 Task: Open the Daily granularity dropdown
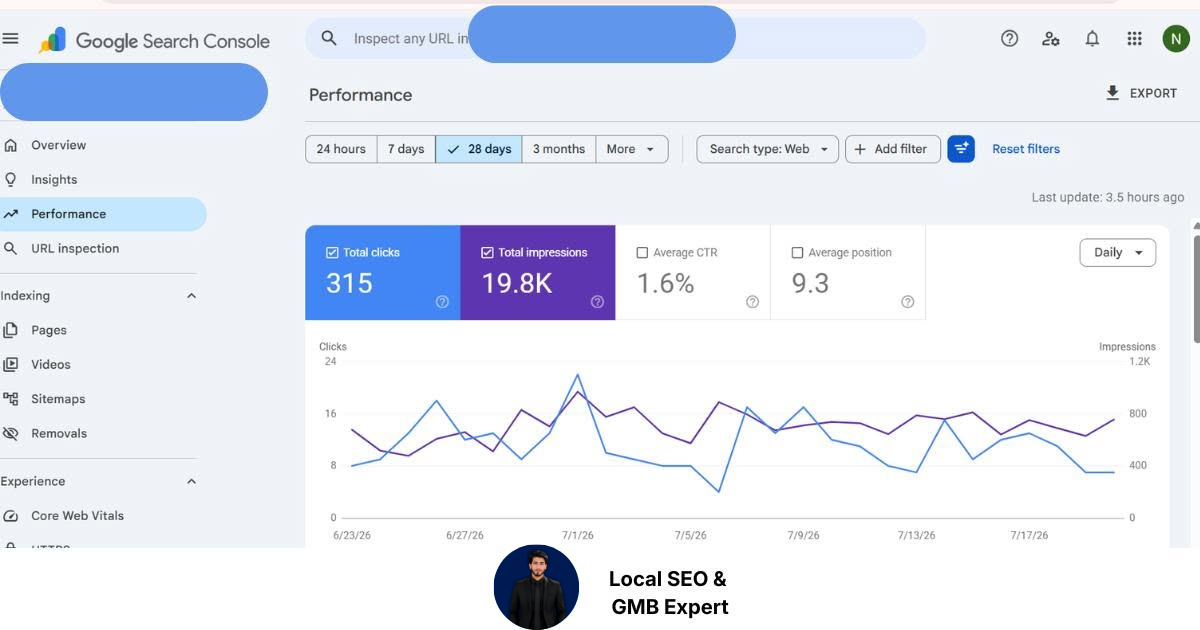tap(1118, 253)
